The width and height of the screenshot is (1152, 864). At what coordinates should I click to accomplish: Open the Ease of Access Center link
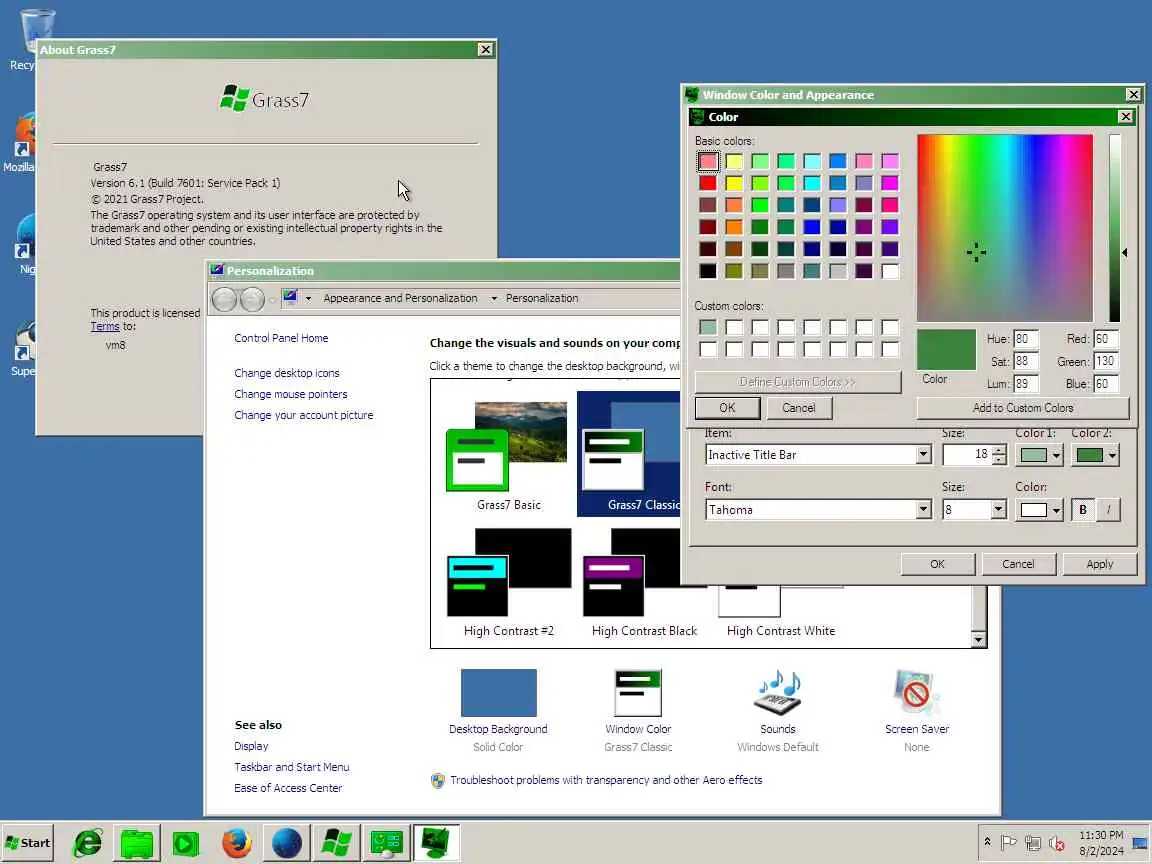point(288,788)
